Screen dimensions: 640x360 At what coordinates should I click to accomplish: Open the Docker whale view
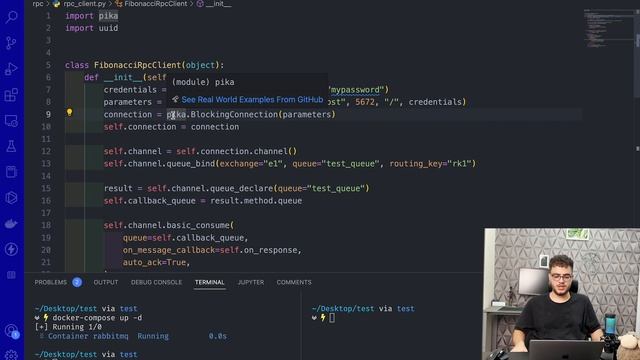(x=11, y=224)
